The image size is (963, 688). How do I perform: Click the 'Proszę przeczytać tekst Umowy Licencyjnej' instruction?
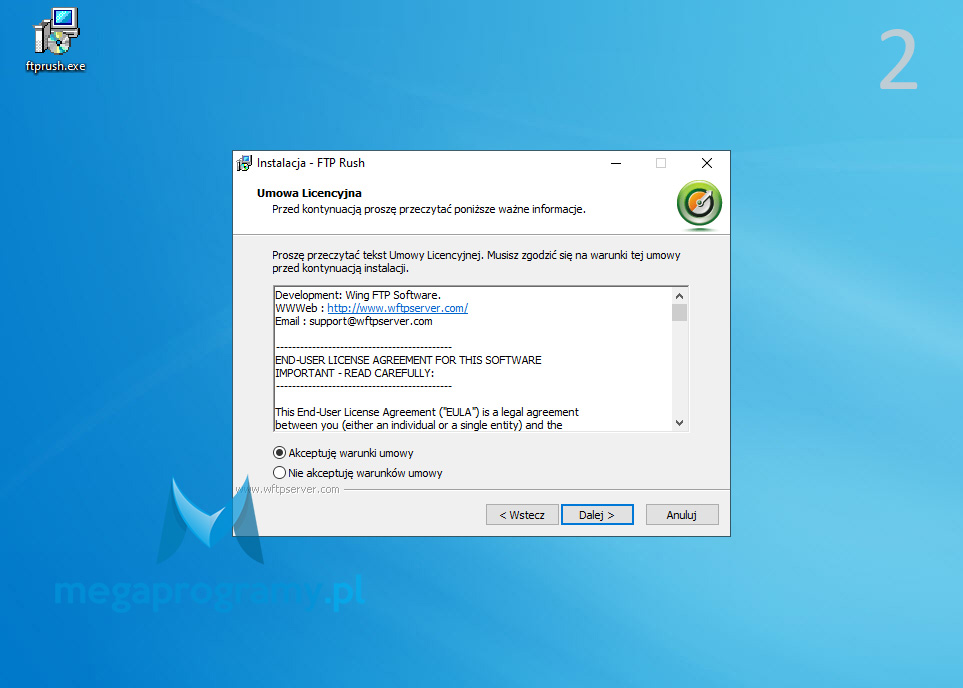tap(476, 262)
